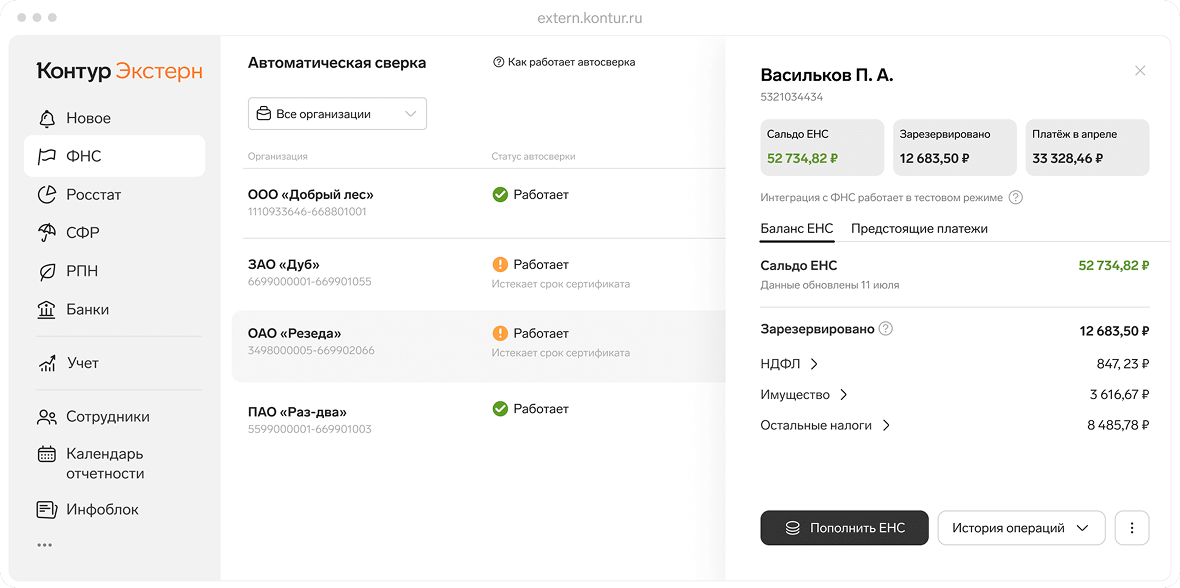Image resolution: width=1180 pixels, height=588 pixels.
Task: Expand the История операций dropdown
Action: pos(1021,527)
